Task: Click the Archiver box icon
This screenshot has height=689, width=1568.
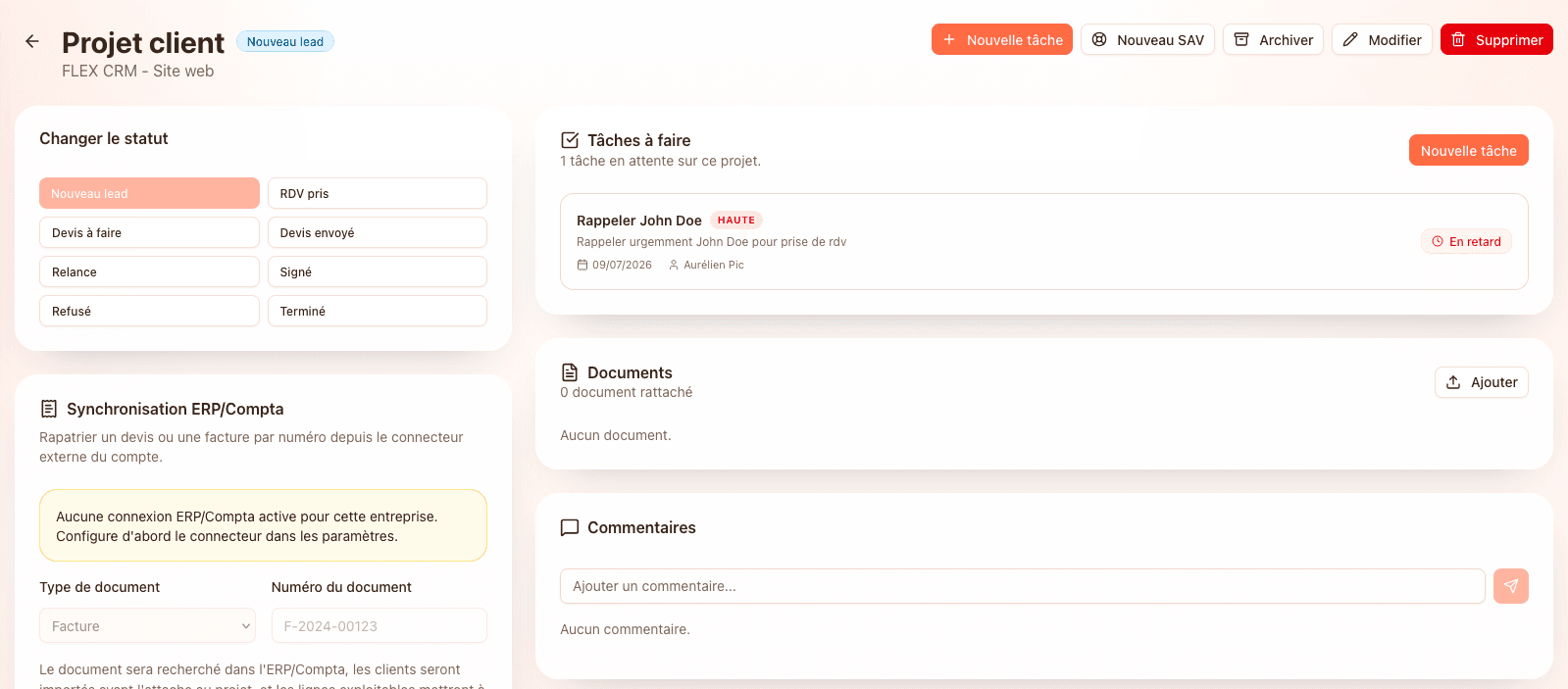Action: pos(1241,39)
